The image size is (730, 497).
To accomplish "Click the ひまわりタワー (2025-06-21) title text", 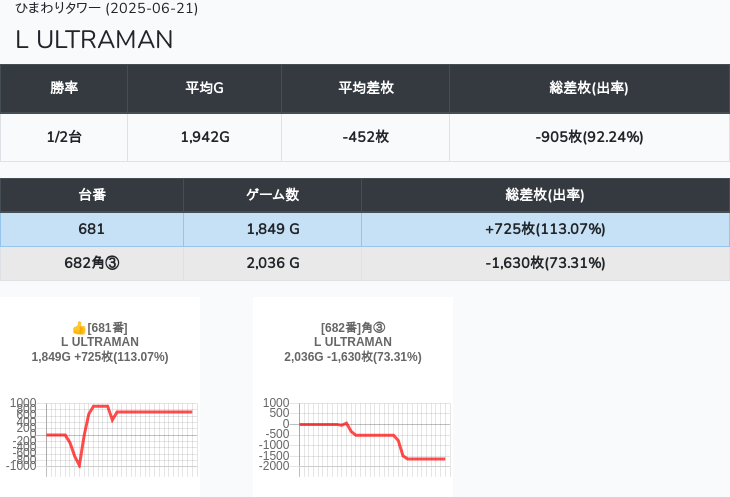I will coord(107,8).
